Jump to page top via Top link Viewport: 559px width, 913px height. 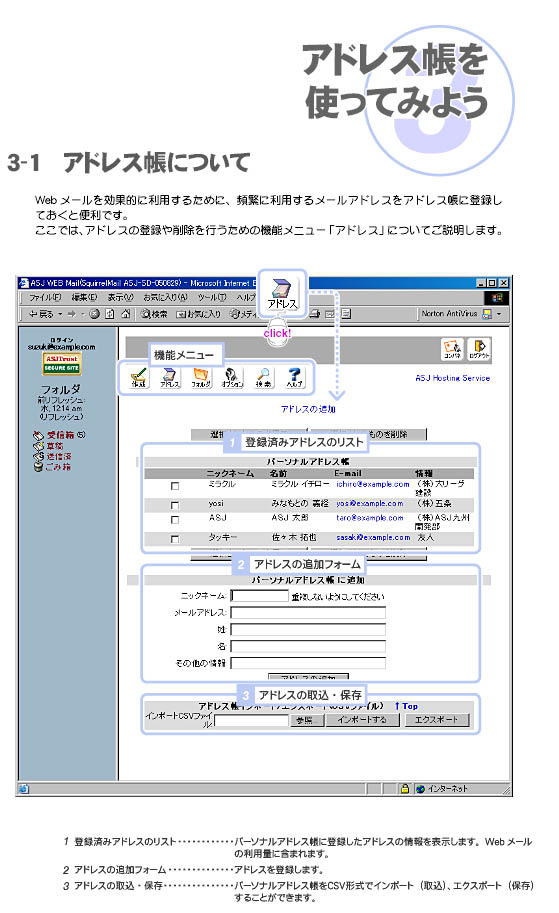(x=406, y=706)
